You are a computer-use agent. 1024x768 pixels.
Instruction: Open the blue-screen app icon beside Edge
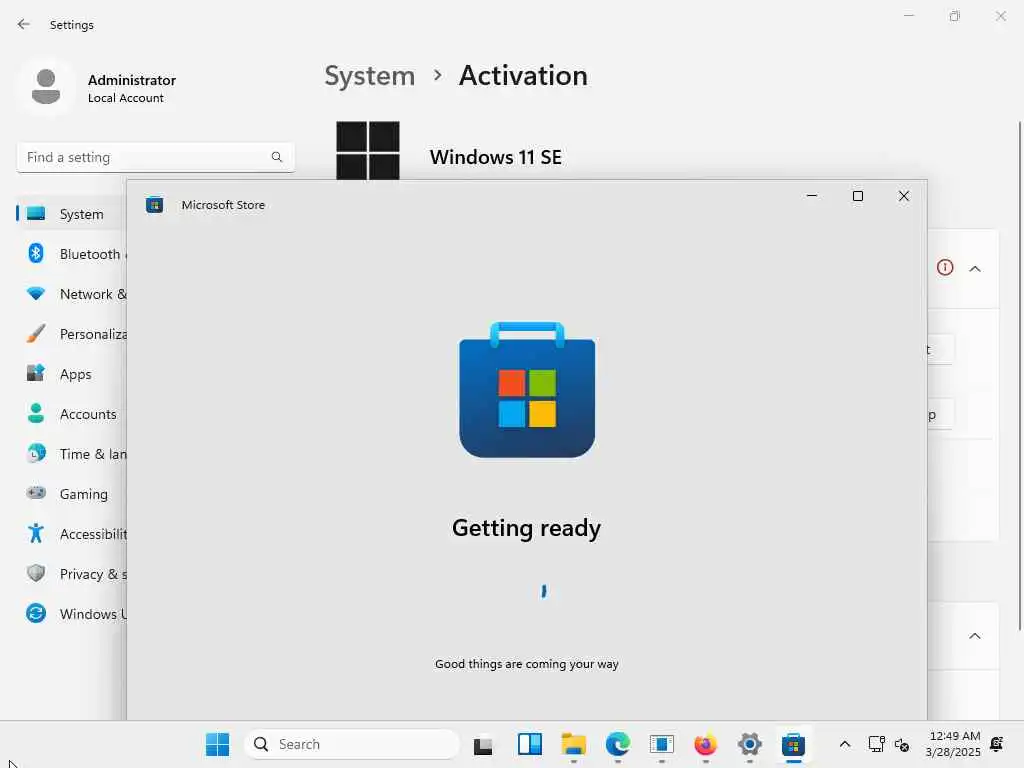click(662, 744)
